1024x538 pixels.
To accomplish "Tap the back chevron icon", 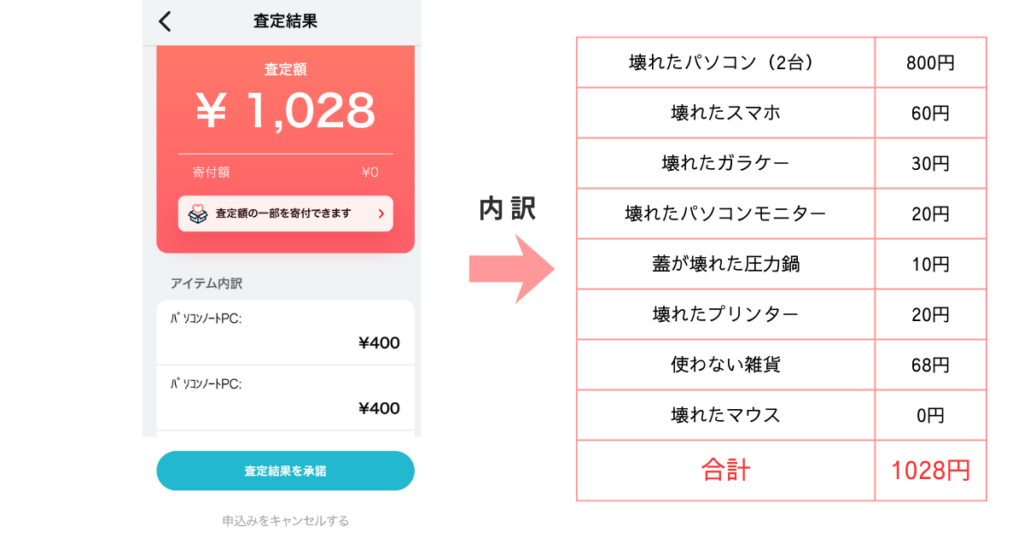I will pyautogui.click(x=165, y=21).
